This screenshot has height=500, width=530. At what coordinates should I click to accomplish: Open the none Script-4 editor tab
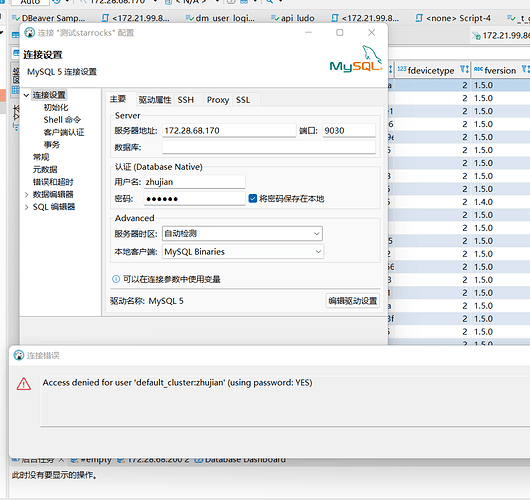(x=453, y=18)
